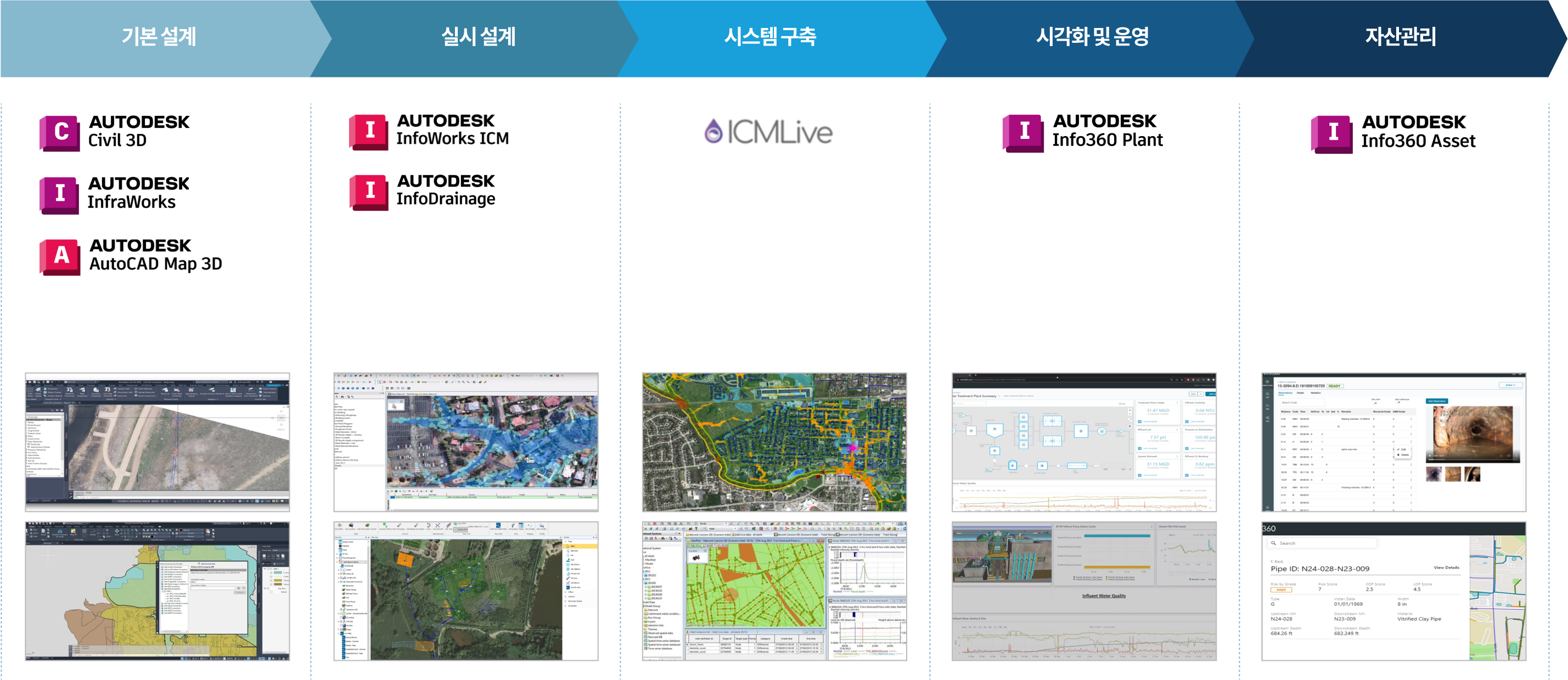The width and height of the screenshot is (1568, 680).
Task: Click the 'AUTODESK Civil 3D' product name
Action: (139, 132)
